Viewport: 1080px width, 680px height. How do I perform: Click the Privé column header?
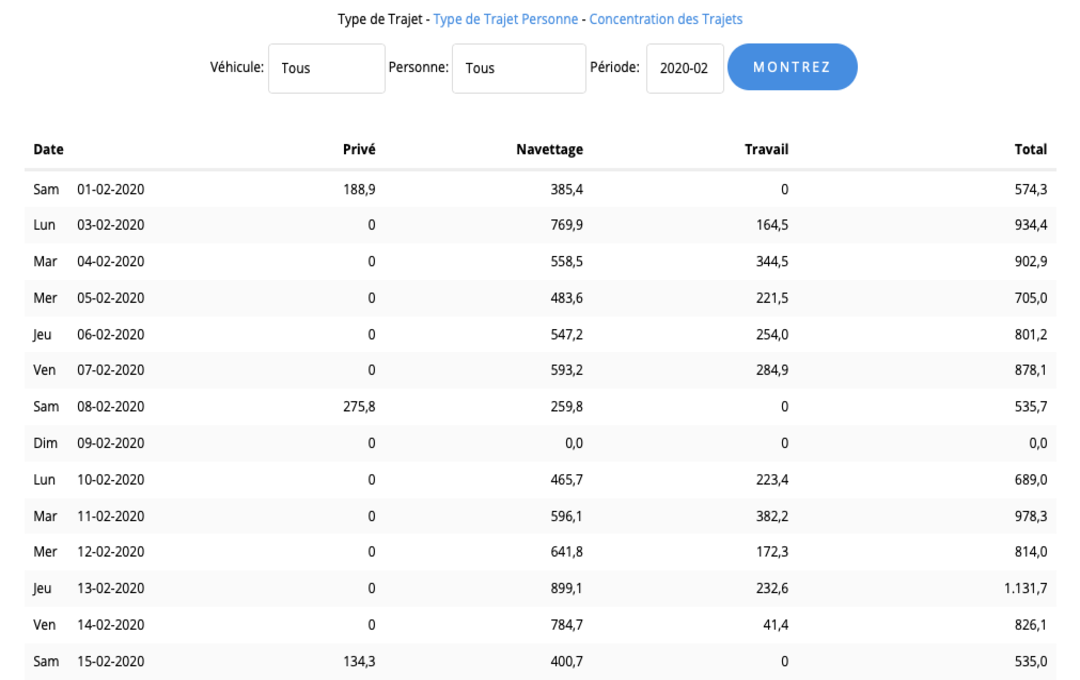tap(359, 149)
